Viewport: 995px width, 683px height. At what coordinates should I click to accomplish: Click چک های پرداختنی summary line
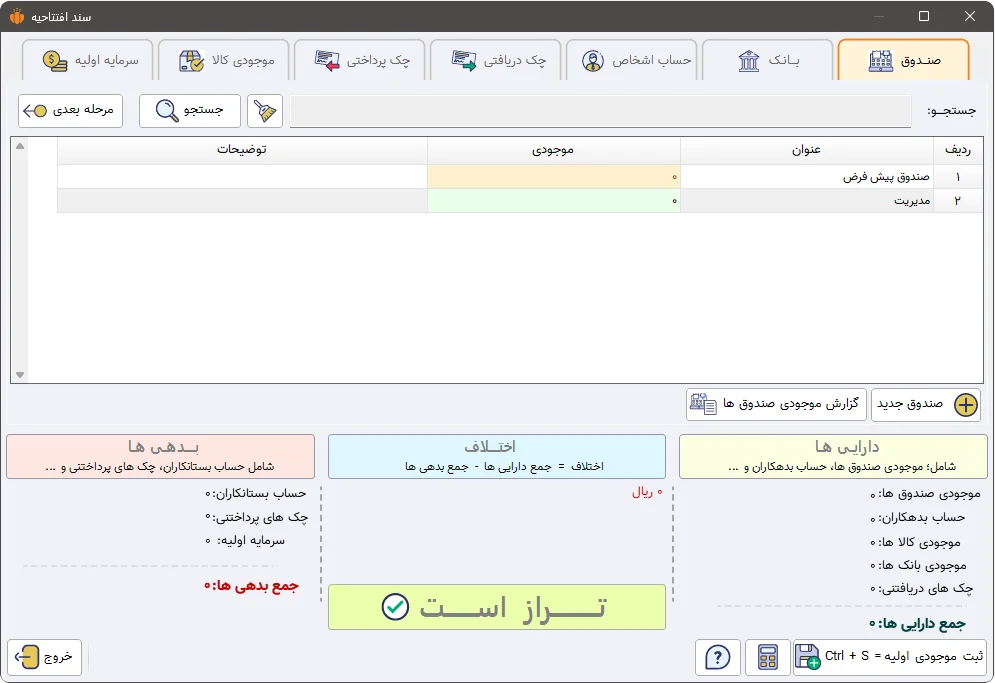click(256, 517)
